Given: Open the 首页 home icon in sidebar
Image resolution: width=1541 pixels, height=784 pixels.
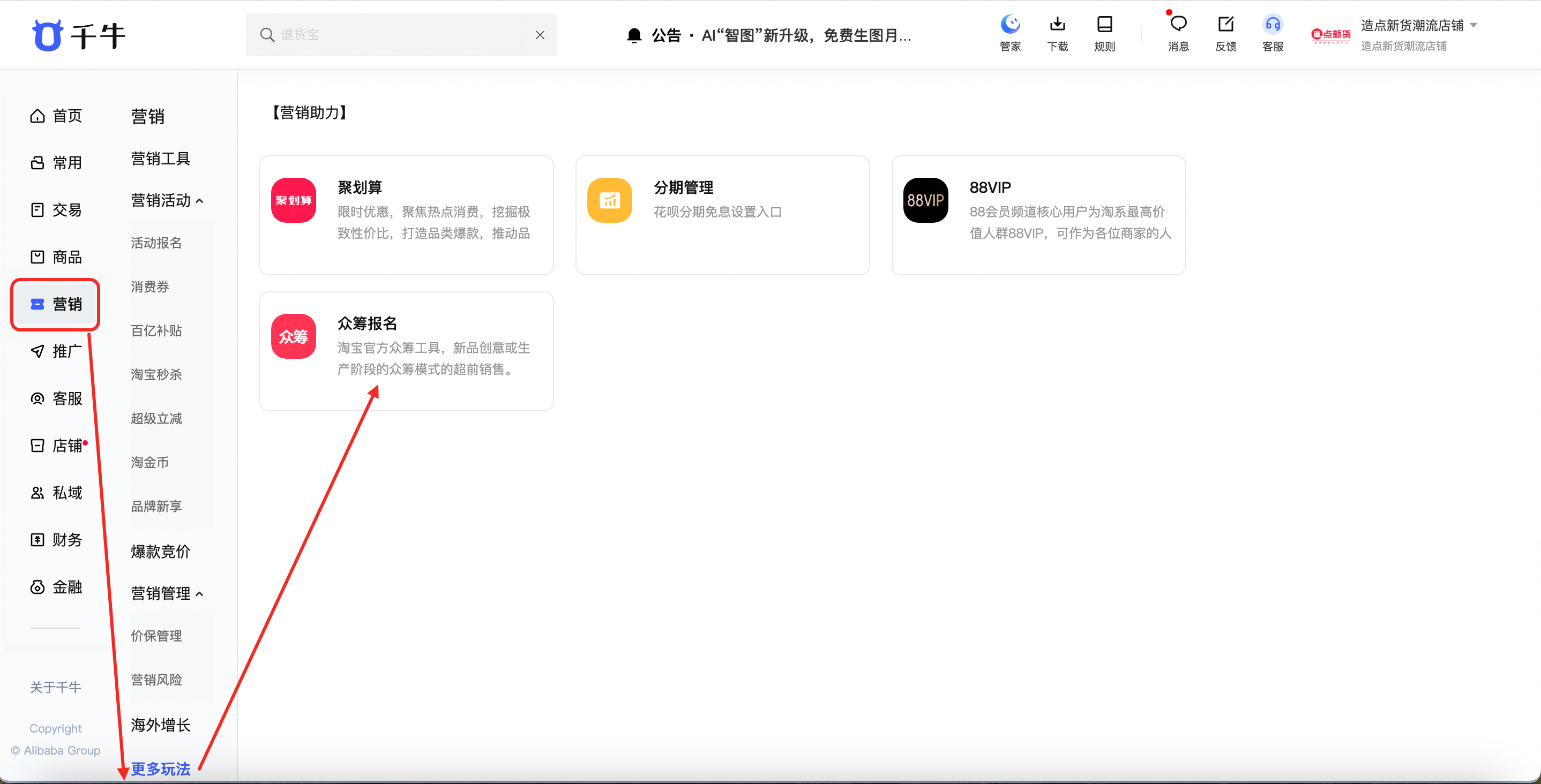Looking at the screenshot, I should 37,116.
